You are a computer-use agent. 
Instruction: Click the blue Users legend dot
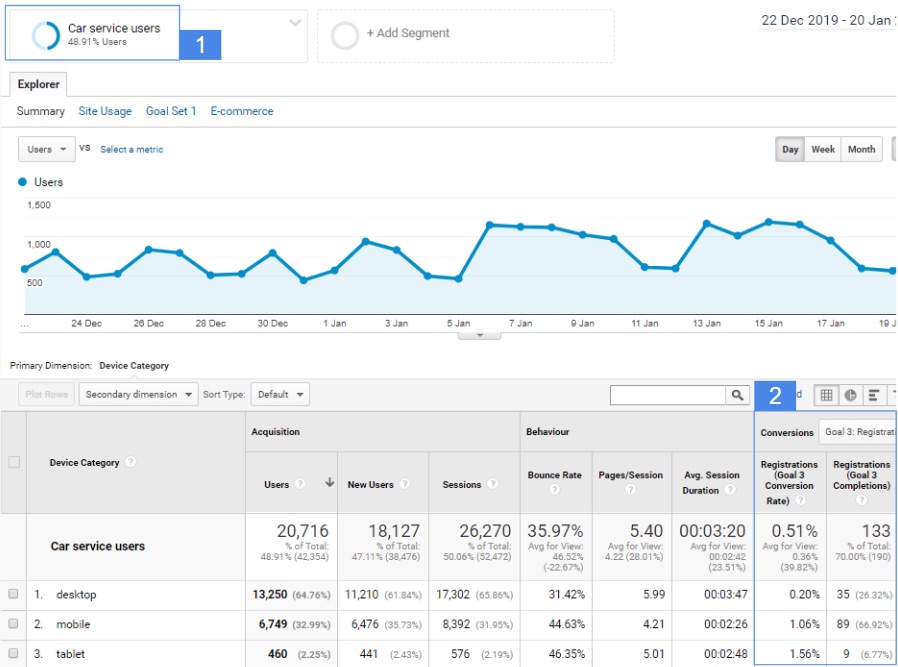click(22, 182)
